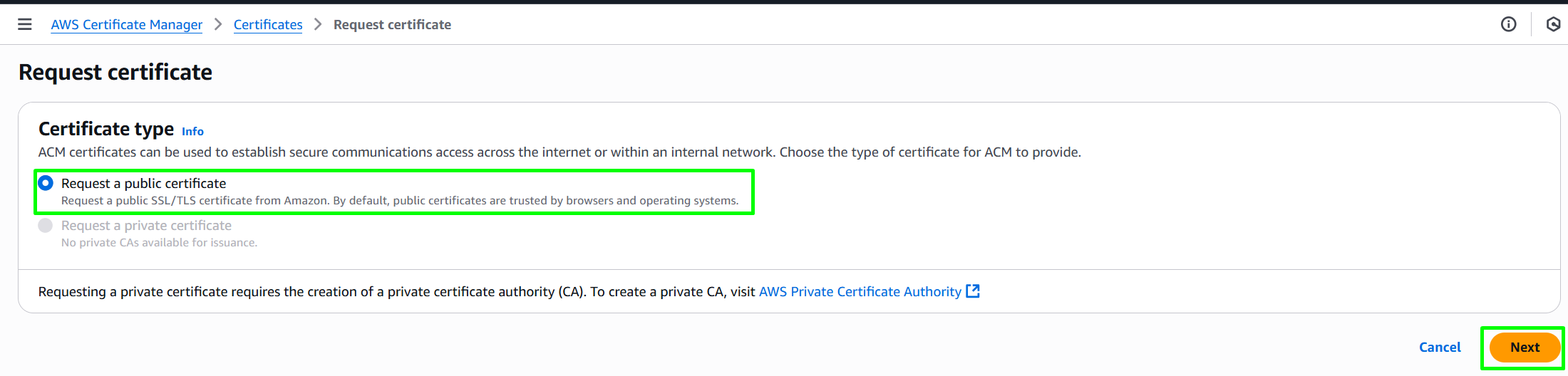1568x376 pixels.
Task: Click the Request certificate breadcrumb item
Action: [392, 24]
